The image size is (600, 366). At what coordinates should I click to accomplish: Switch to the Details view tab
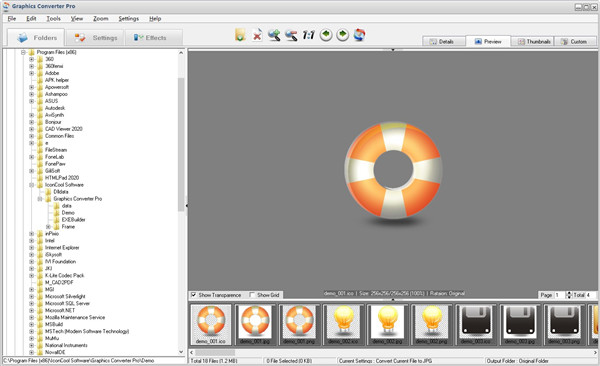pos(444,41)
